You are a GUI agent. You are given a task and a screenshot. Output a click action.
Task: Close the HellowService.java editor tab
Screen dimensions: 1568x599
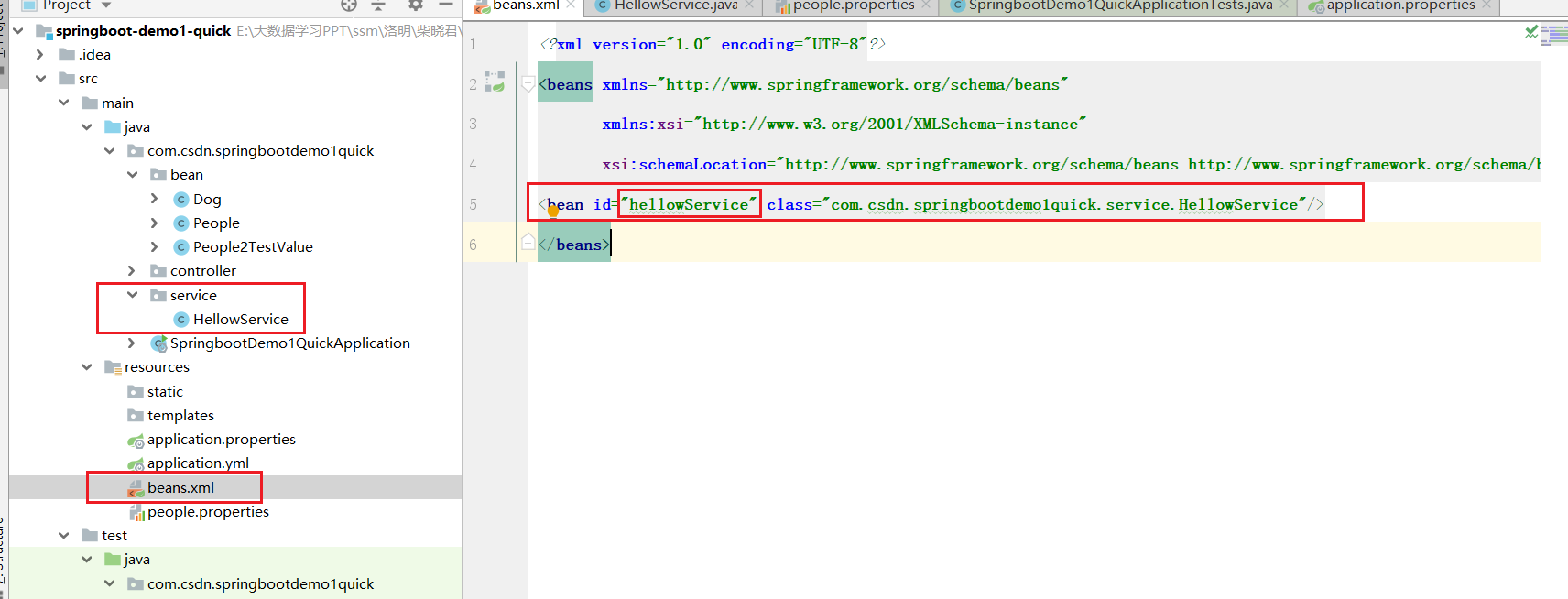[748, 5]
